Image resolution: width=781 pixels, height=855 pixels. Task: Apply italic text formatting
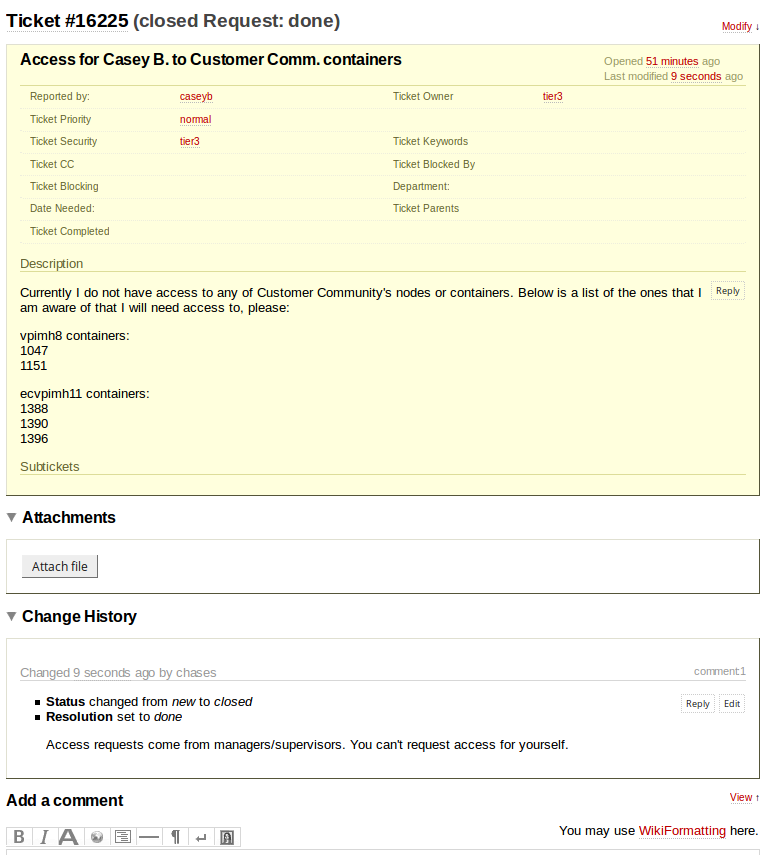44,837
